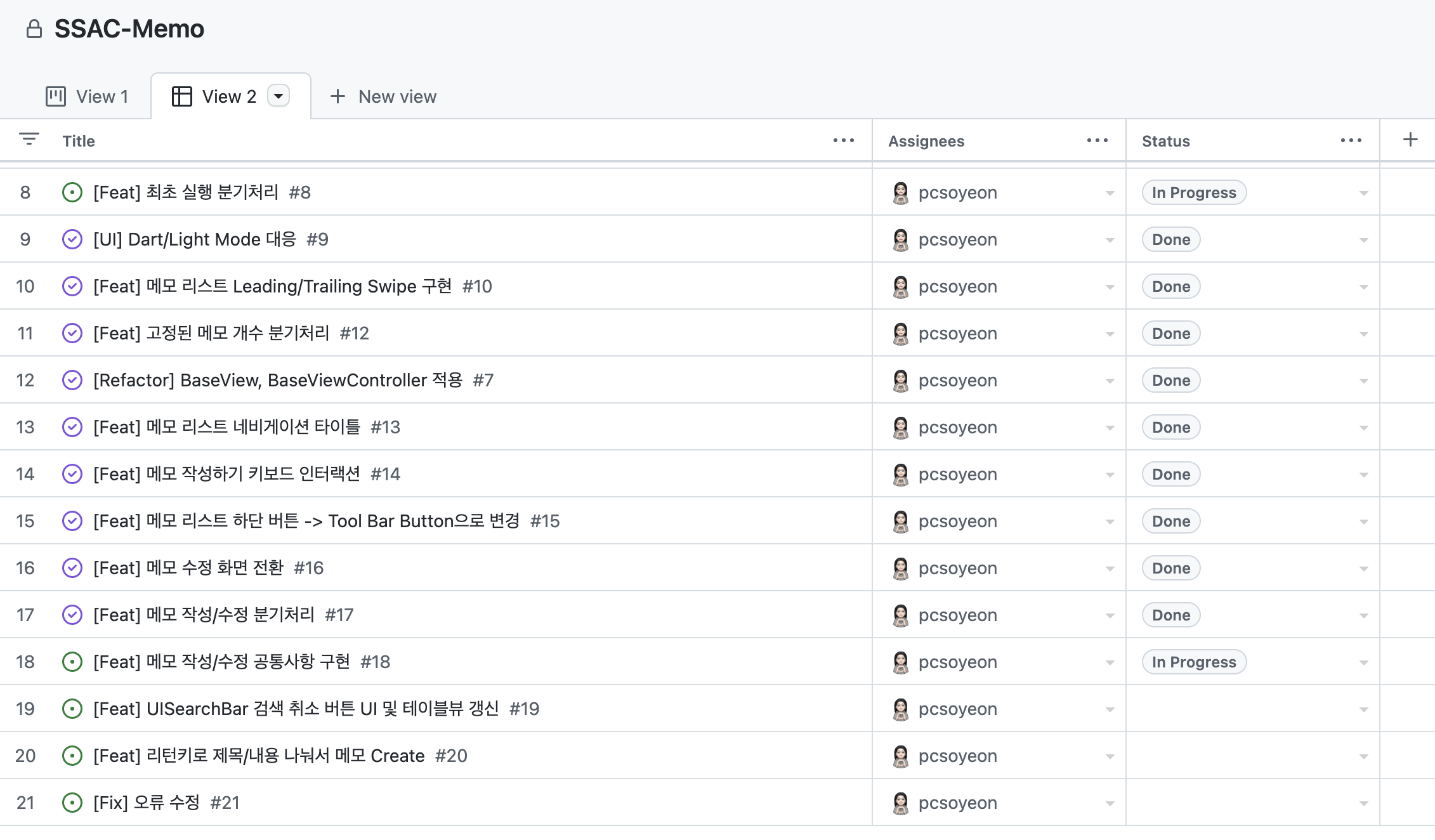The width and height of the screenshot is (1435, 840).
Task: Open Title column options menu
Action: [x=844, y=141]
